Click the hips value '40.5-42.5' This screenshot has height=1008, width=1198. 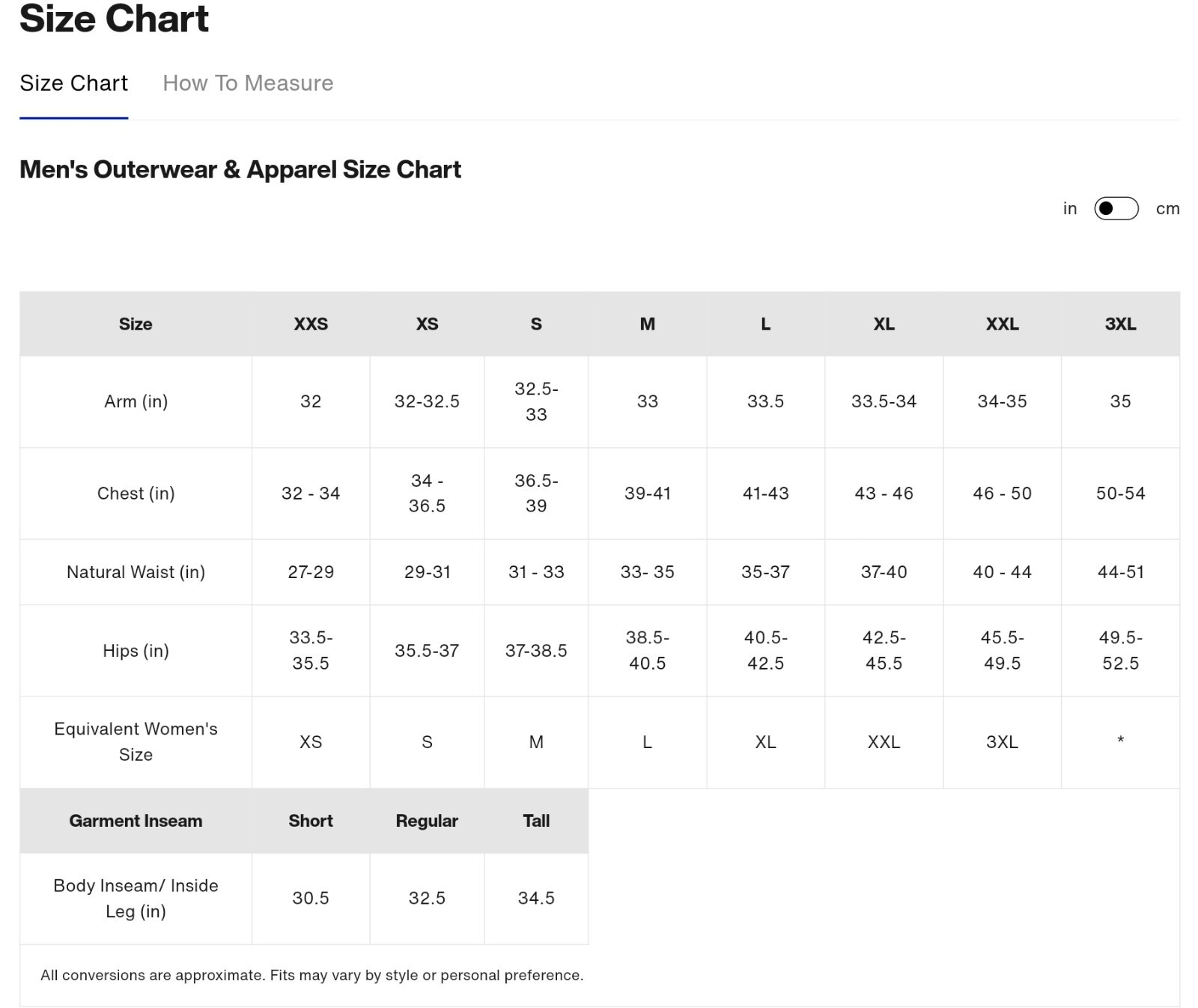click(x=765, y=651)
